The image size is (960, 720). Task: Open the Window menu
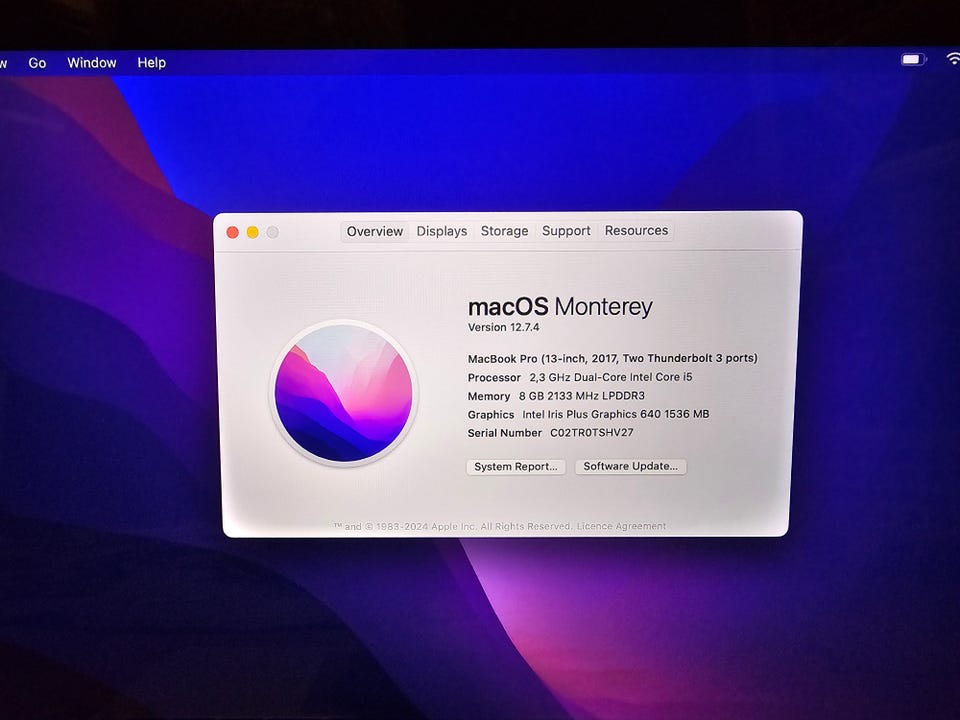92,62
